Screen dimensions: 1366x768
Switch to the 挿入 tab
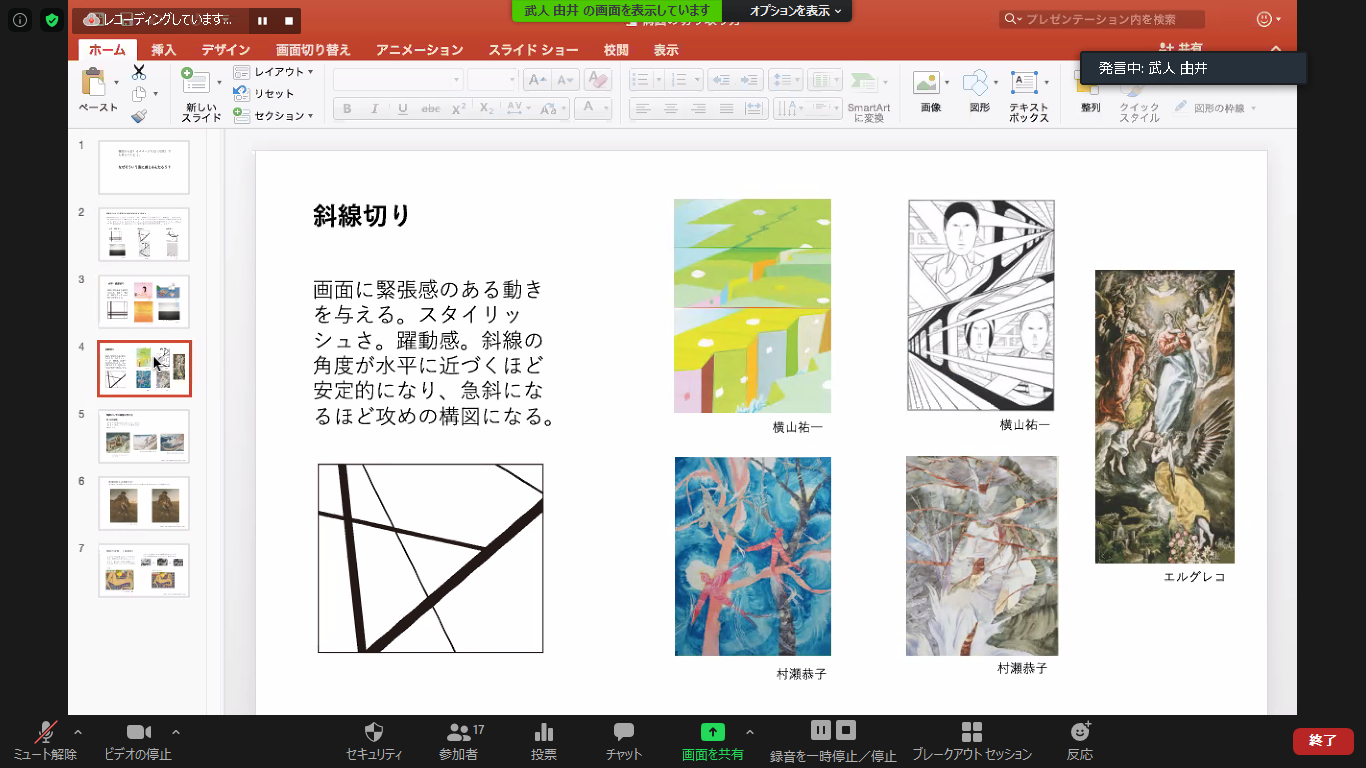(163, 49)
